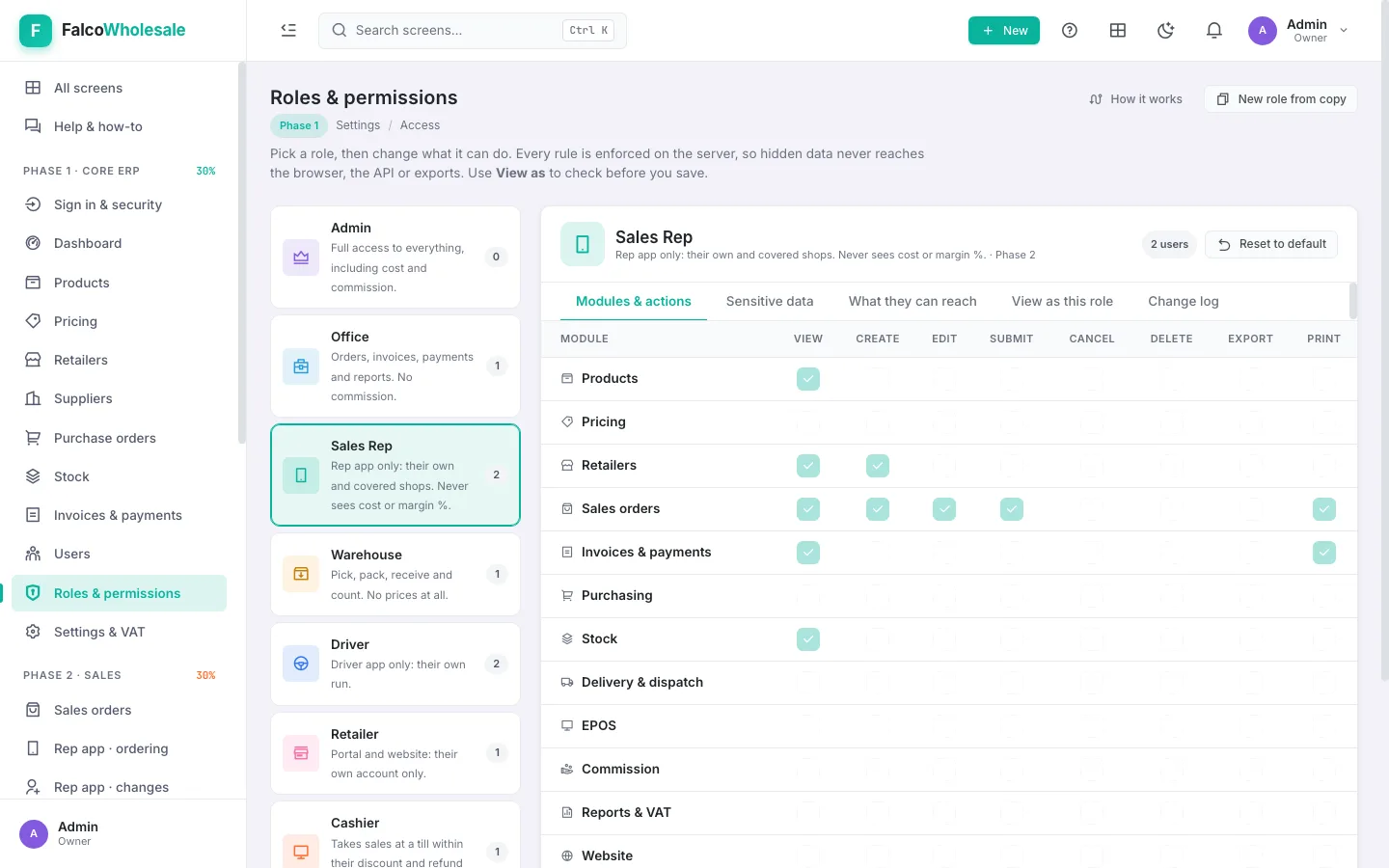Collapse the sidebar with the menu toggle icon
1389x868 pixels.
pos(288,30)
